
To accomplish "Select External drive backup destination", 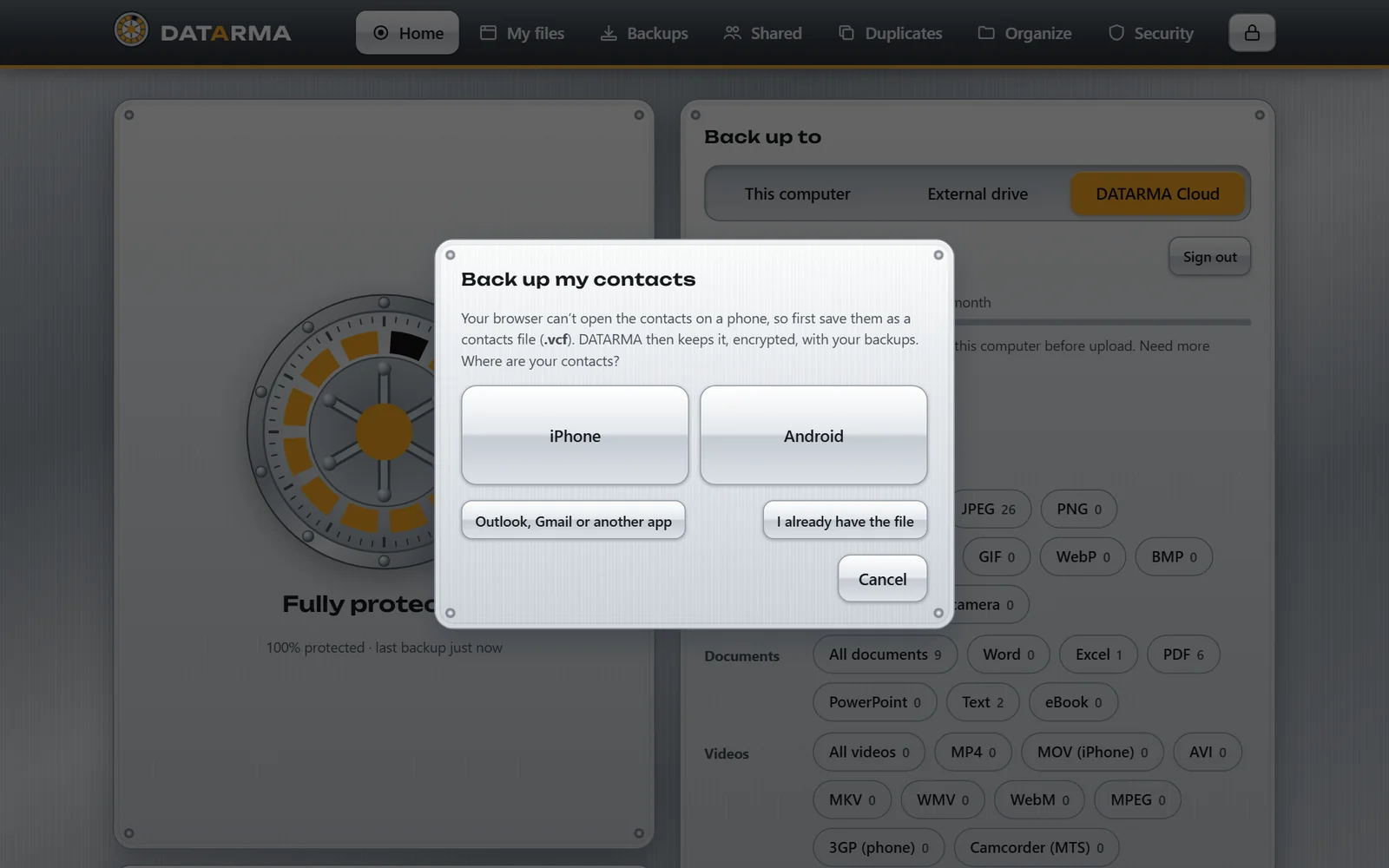I will coord(978,194).
